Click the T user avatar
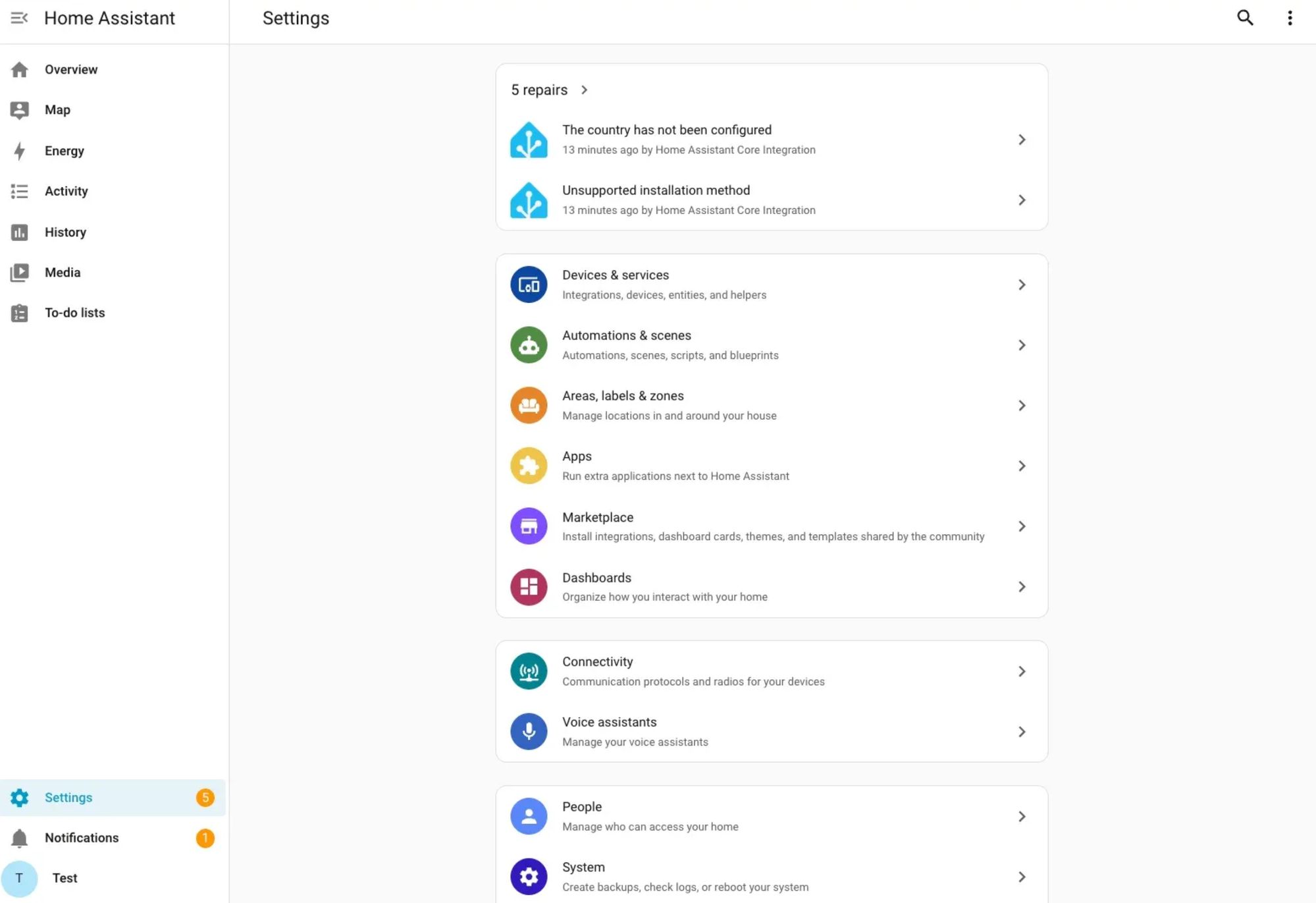 [19, 879]
